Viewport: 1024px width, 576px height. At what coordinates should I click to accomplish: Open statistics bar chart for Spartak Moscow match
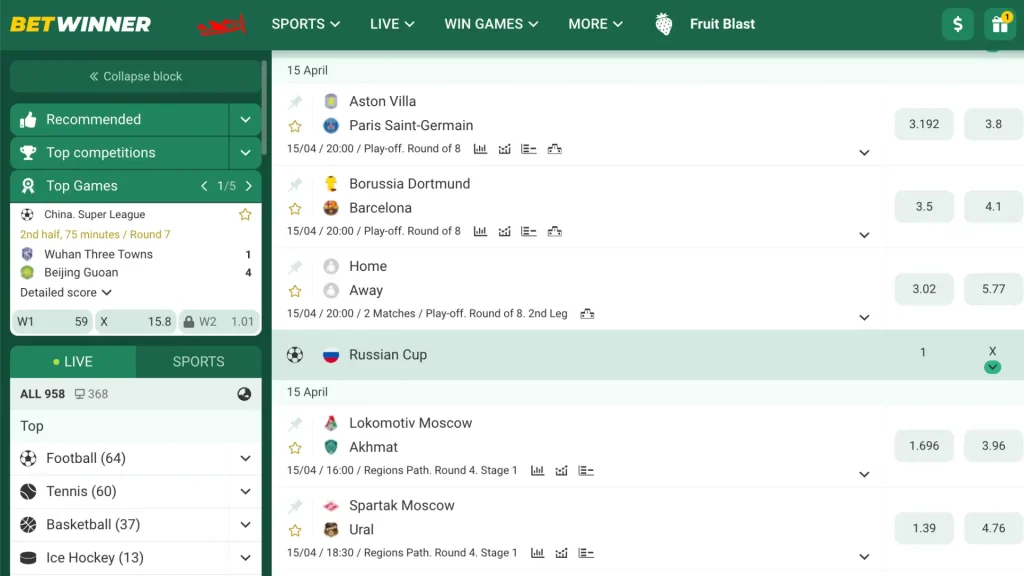(537, 552)
